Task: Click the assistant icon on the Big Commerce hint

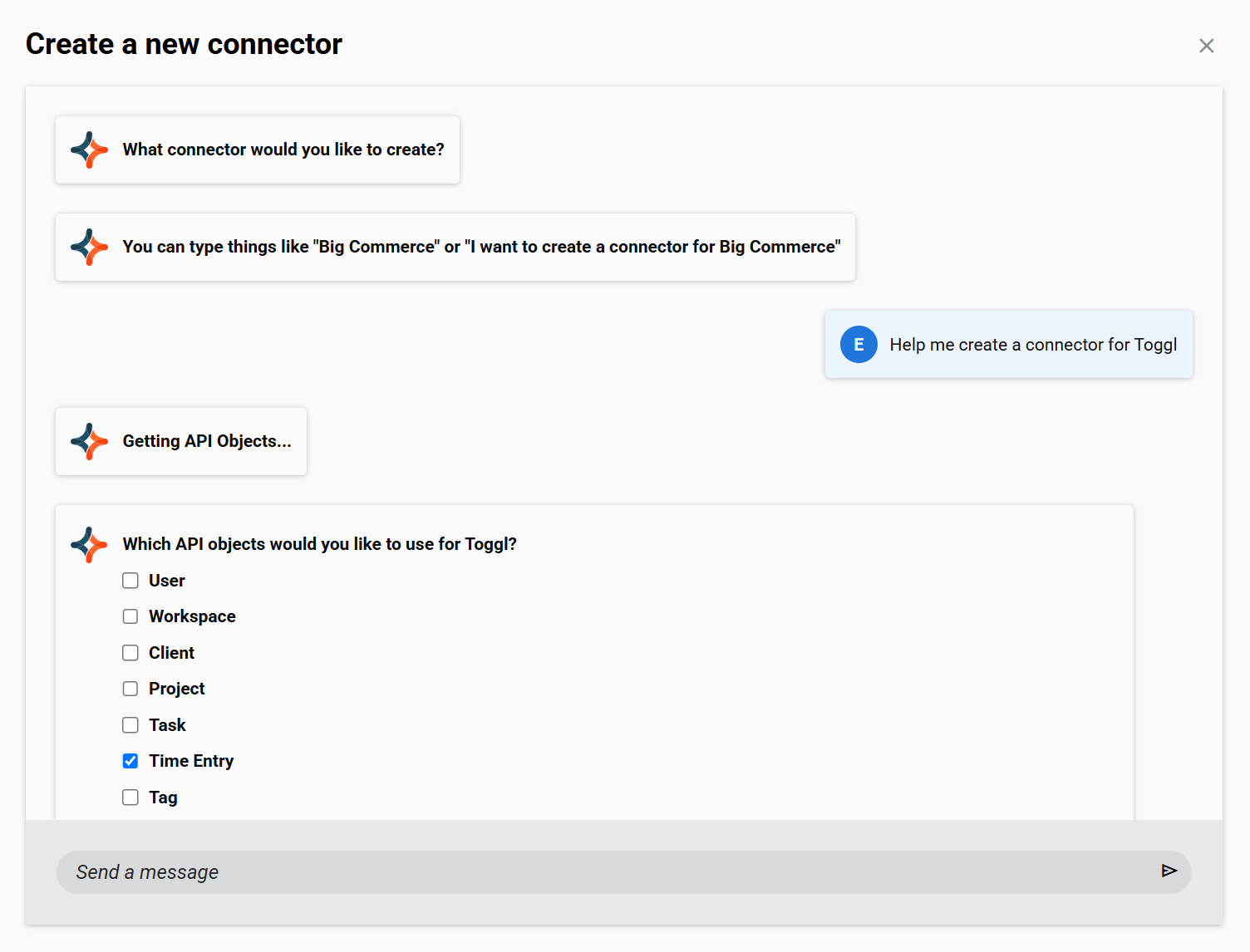Action: click(x=89, y=247)
